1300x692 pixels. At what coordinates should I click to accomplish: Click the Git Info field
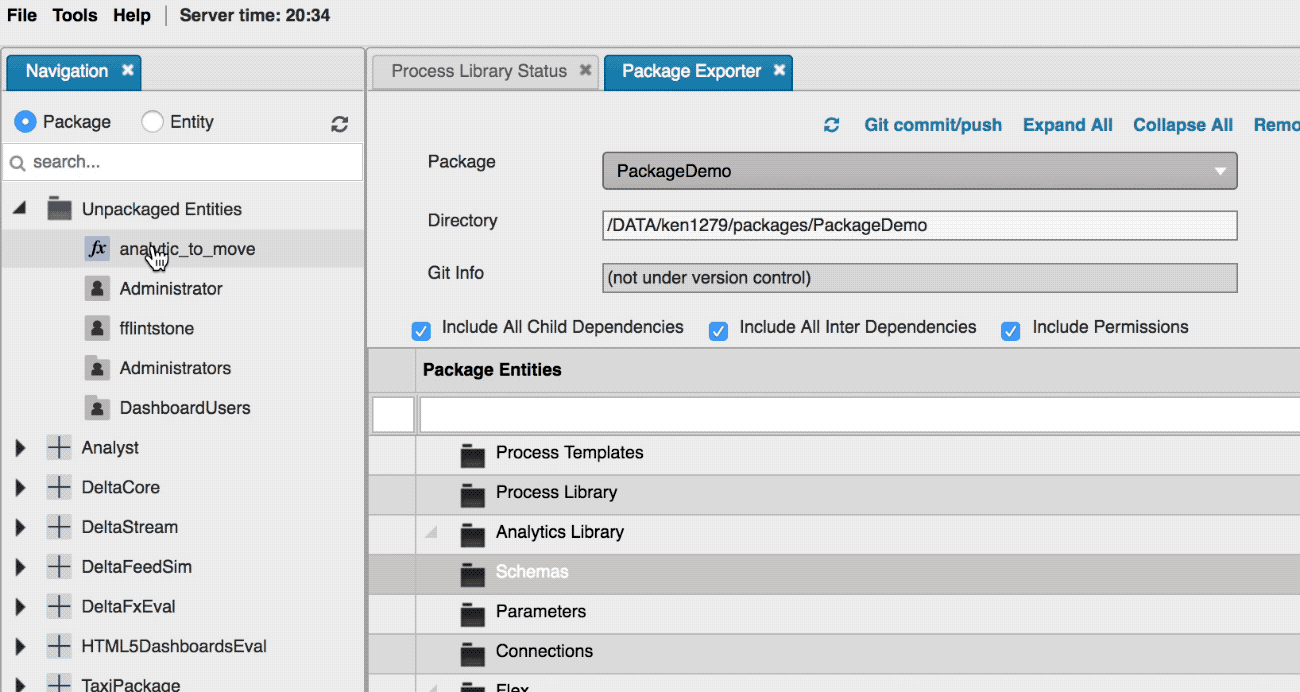(x=920, y=278)
